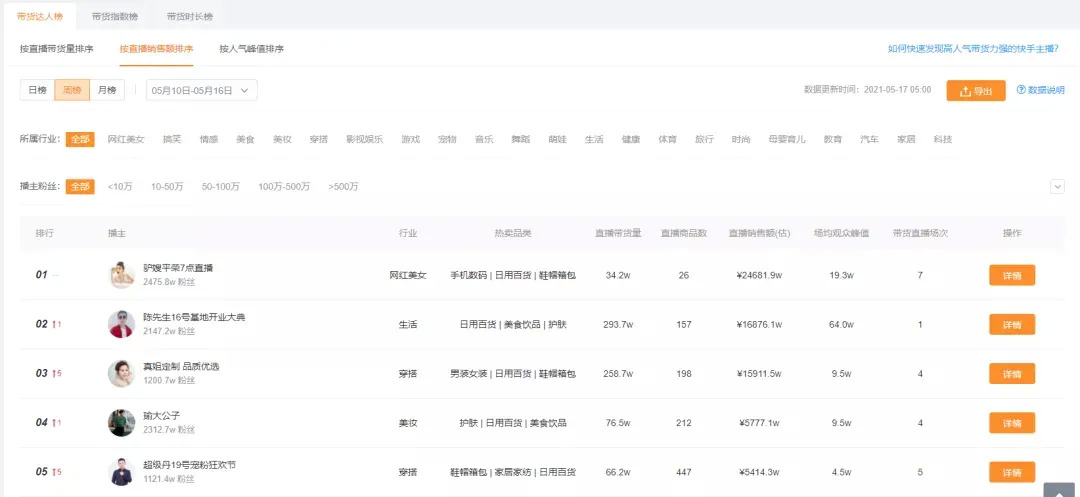Click the back-to-top button

(1059, 489)
